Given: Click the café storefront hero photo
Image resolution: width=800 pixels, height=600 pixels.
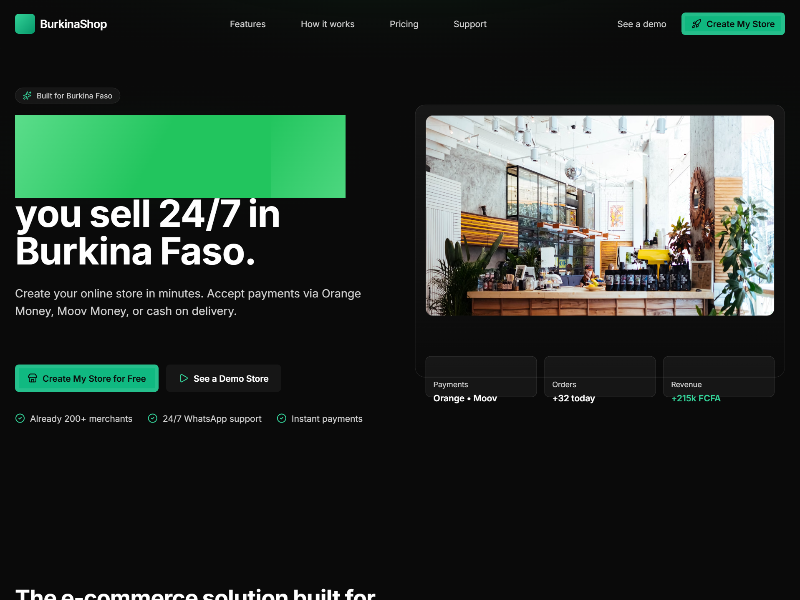Looking at the screenshot, I should (x=600, y=215).
